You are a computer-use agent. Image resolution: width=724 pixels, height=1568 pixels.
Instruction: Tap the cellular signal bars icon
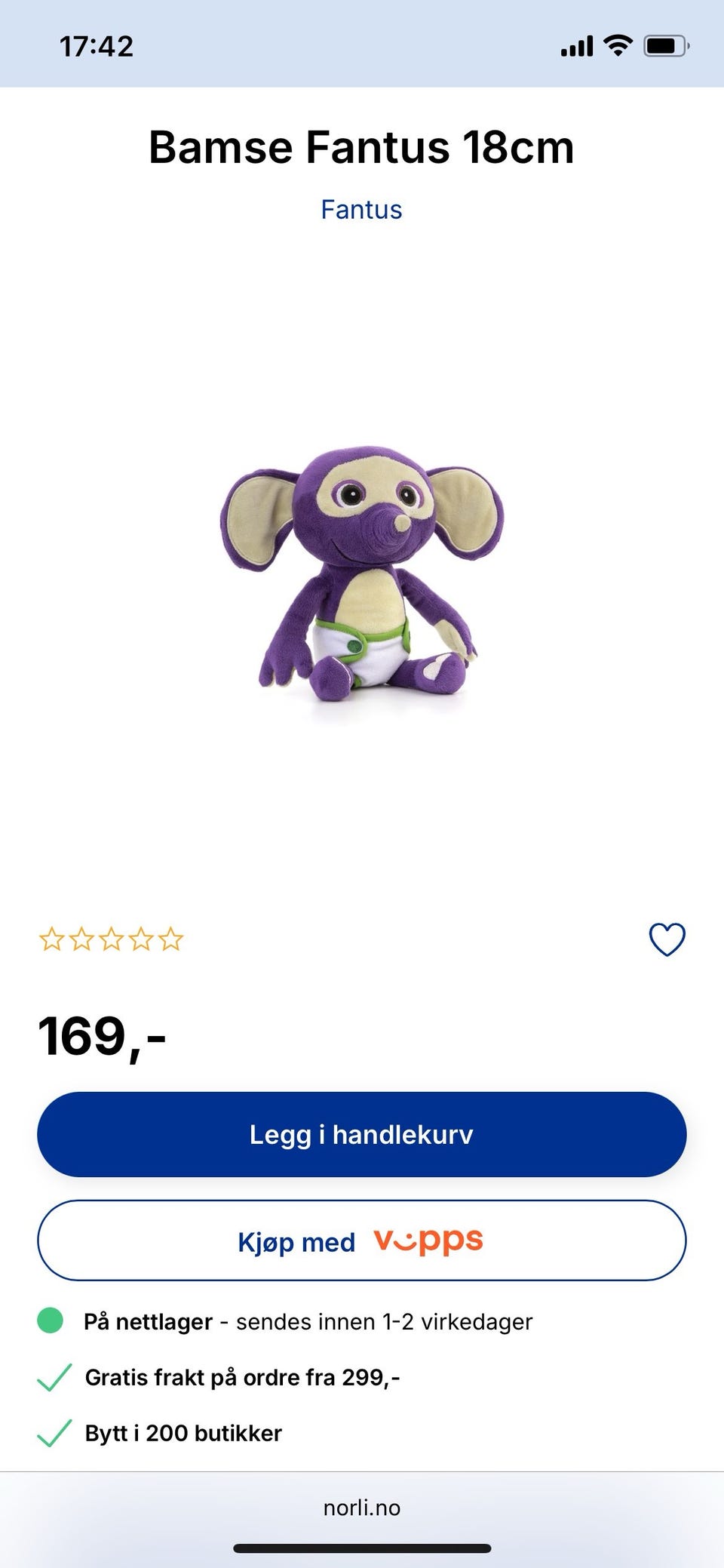coord(577,47)
